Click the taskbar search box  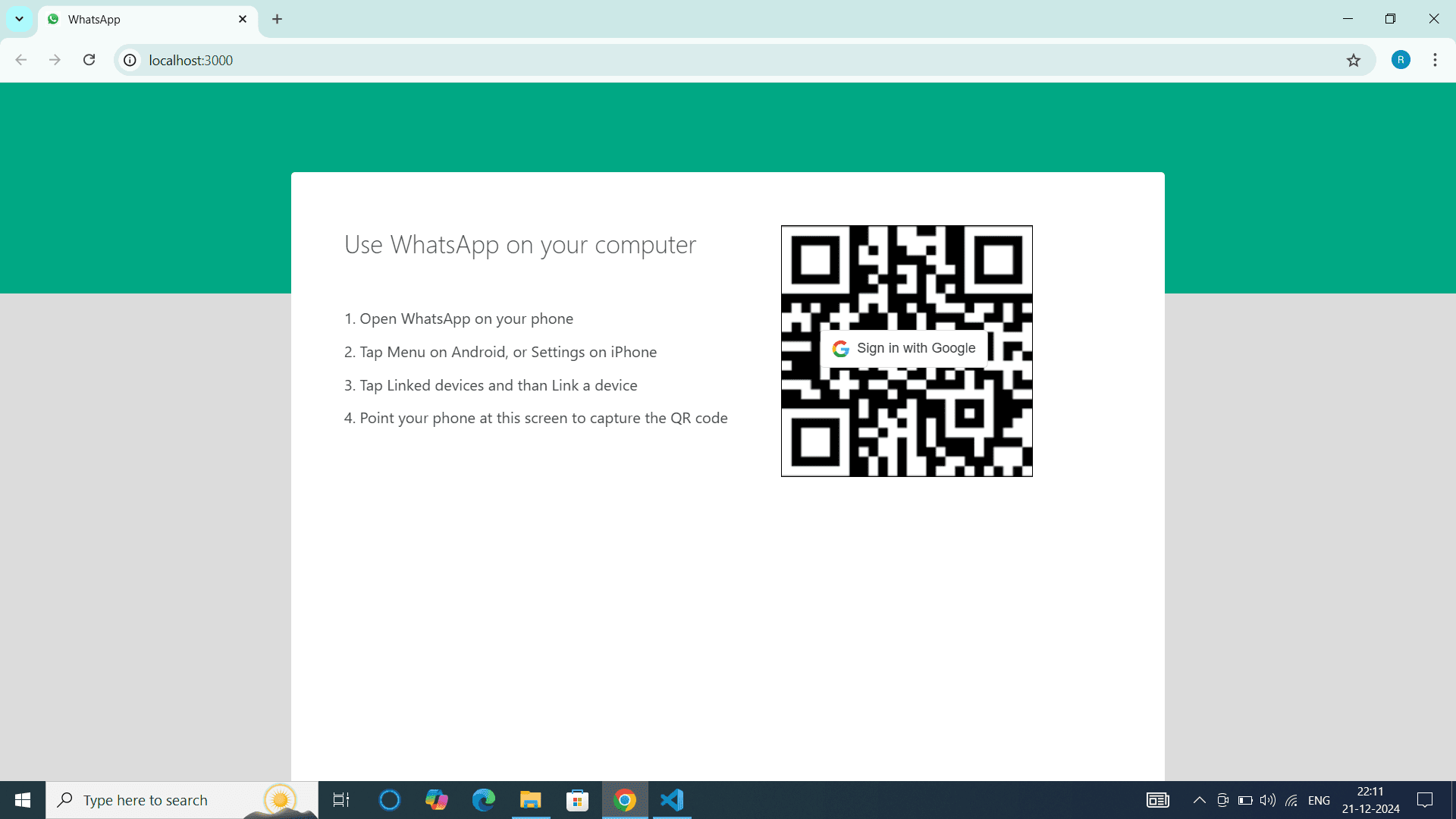click(182, 800)
